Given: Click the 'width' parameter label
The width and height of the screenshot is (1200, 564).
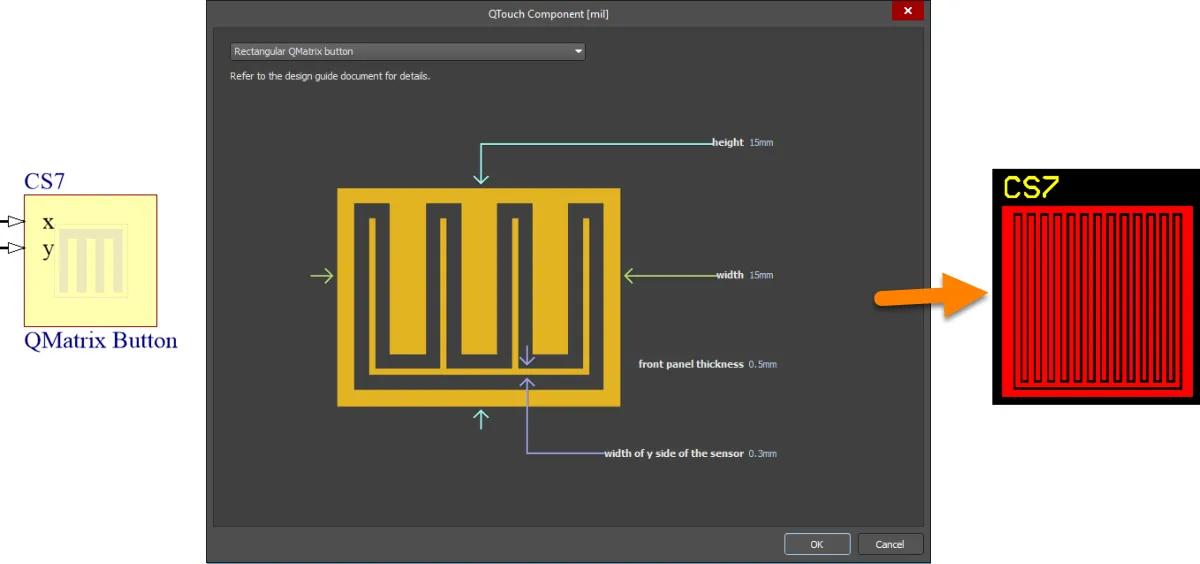Looking at the screenshot, I should [x=730, y=275].
